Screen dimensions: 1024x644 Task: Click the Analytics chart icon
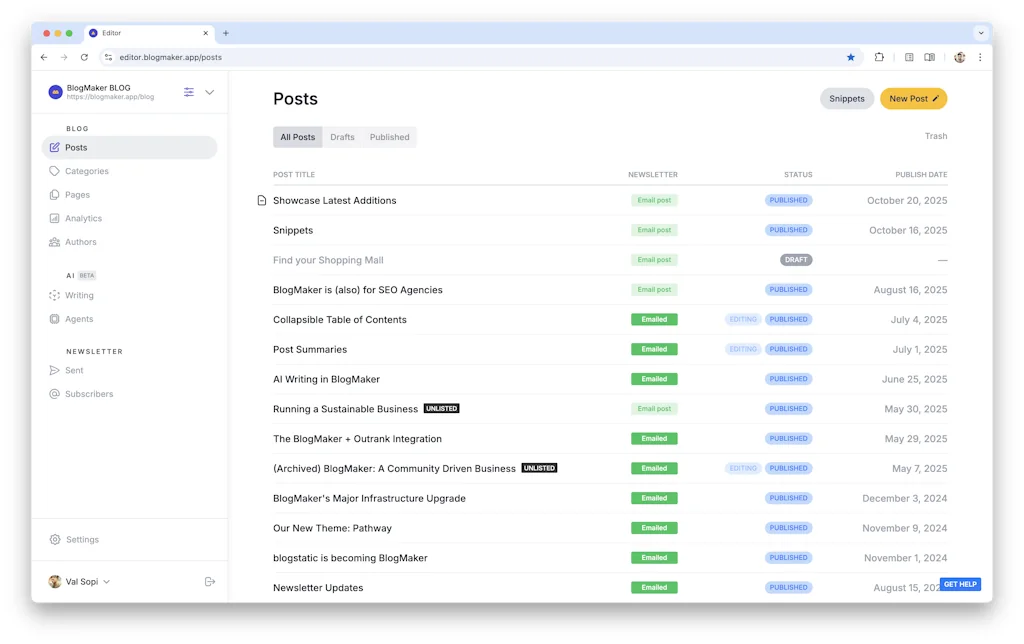55,218
